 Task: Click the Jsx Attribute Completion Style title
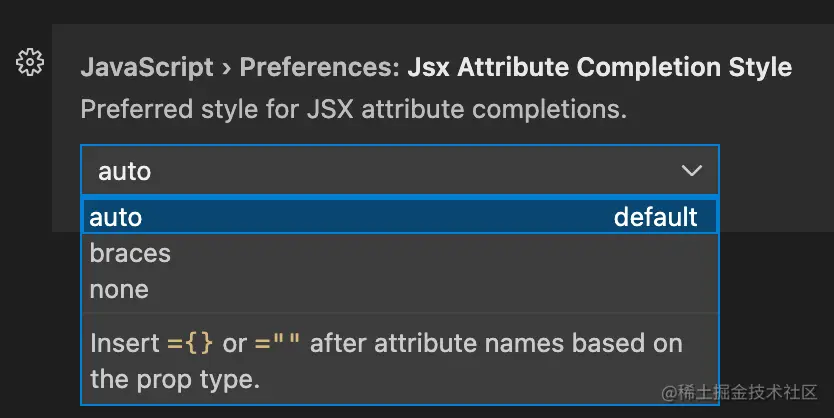(599, 68)
